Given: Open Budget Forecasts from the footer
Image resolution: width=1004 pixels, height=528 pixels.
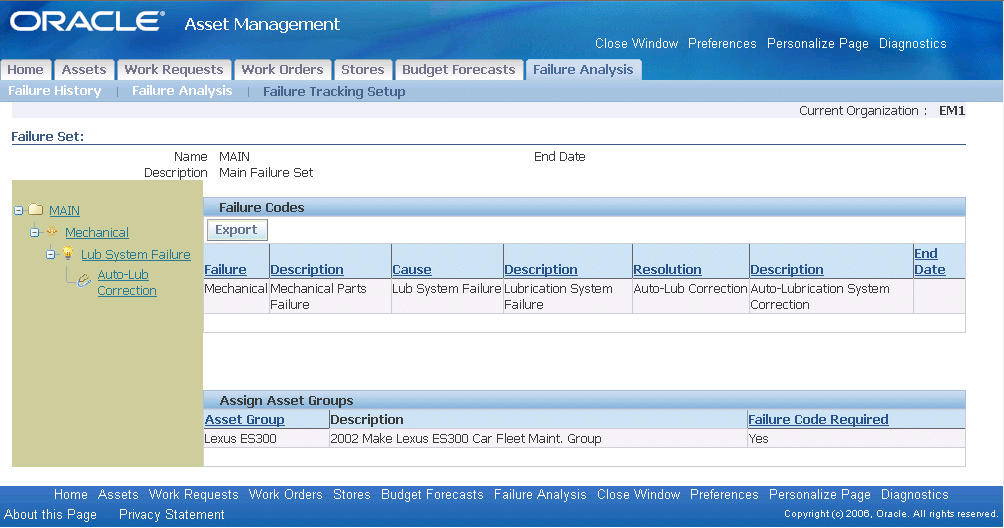Looking at the screenshot, I should tap(432, 494).
